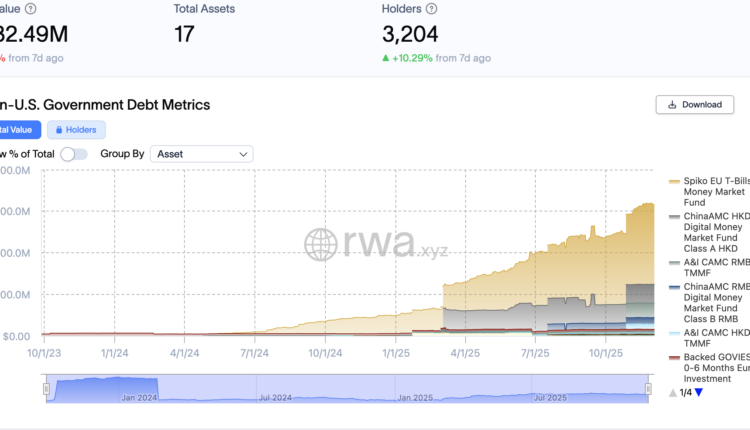This screenshot has height=430, width=750.
Task: Click previous legend page arrow
Action: (x=673, y=392)
